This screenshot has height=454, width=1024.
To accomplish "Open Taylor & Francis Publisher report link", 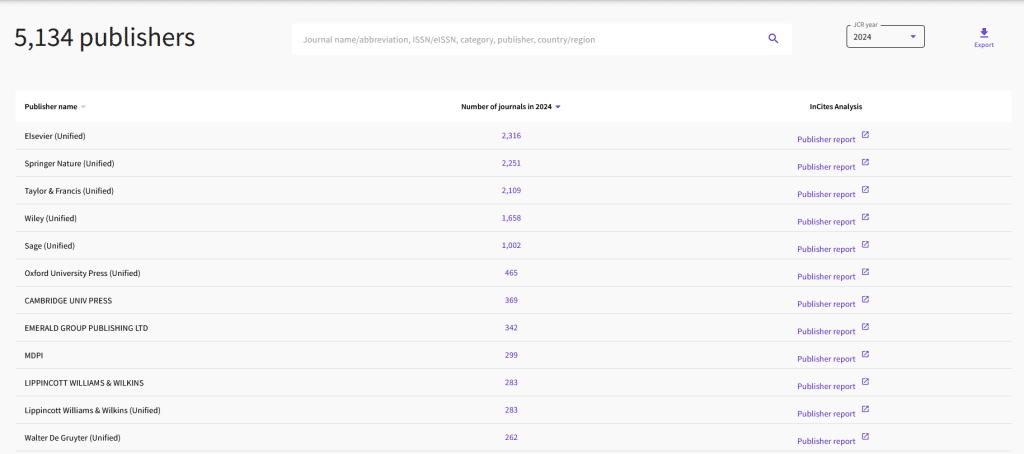I will (826, 194).
